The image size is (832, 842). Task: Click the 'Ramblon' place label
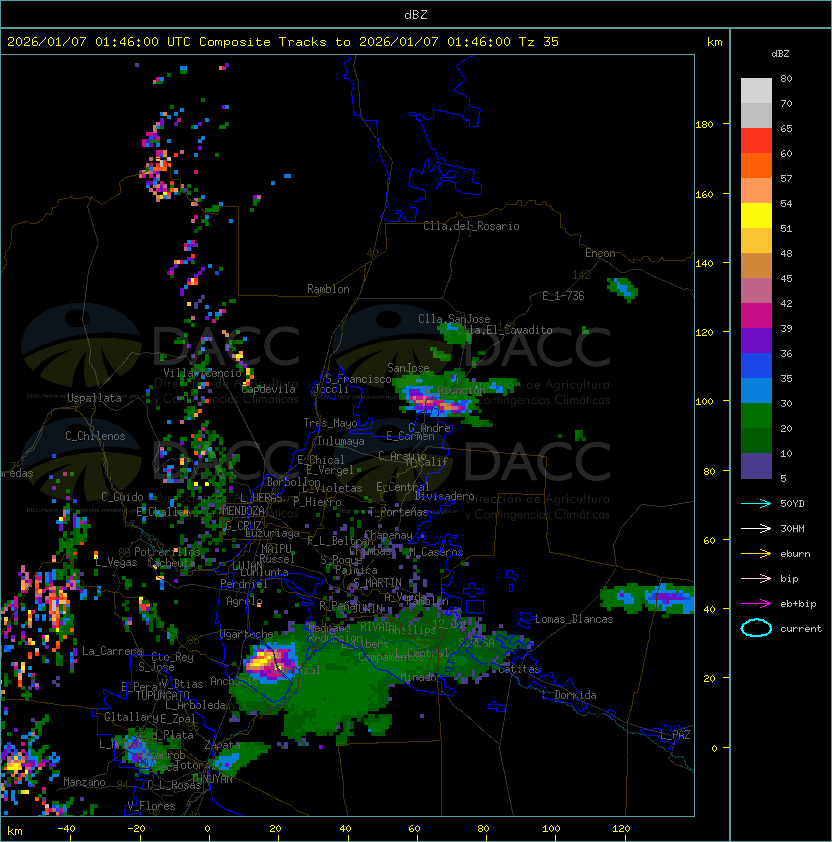pos(328,289)
